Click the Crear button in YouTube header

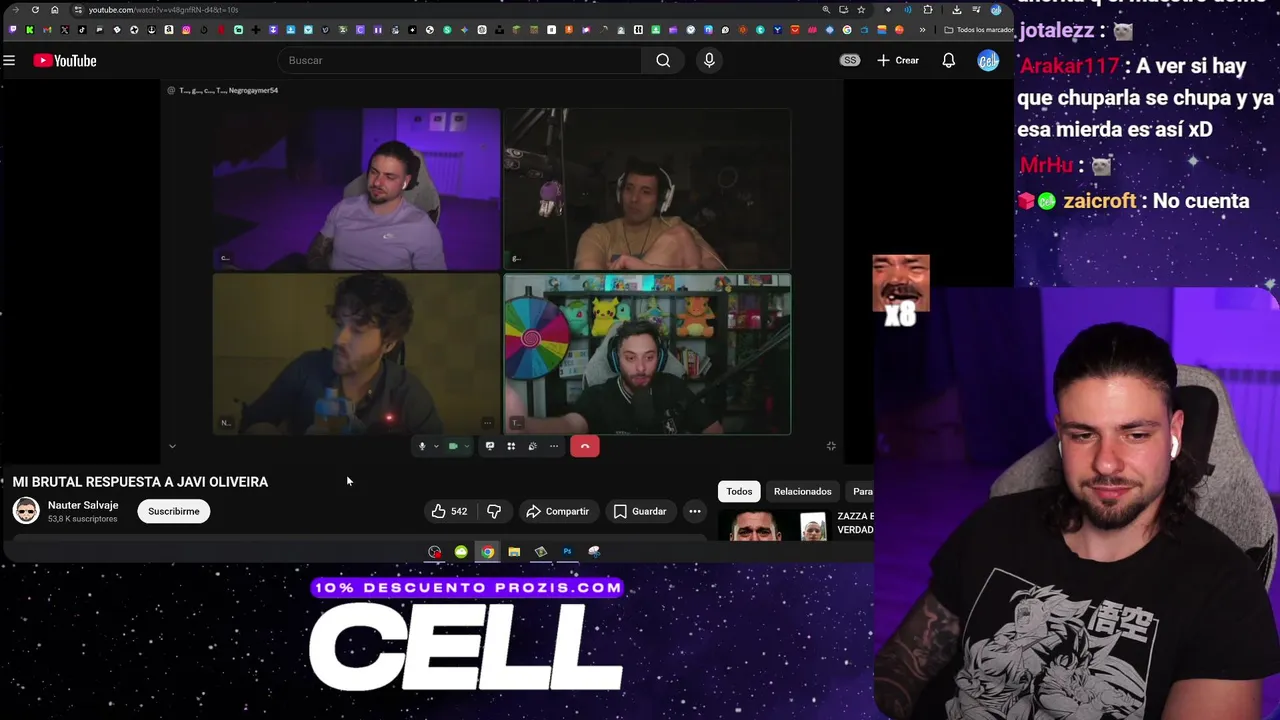pos(898,60)
